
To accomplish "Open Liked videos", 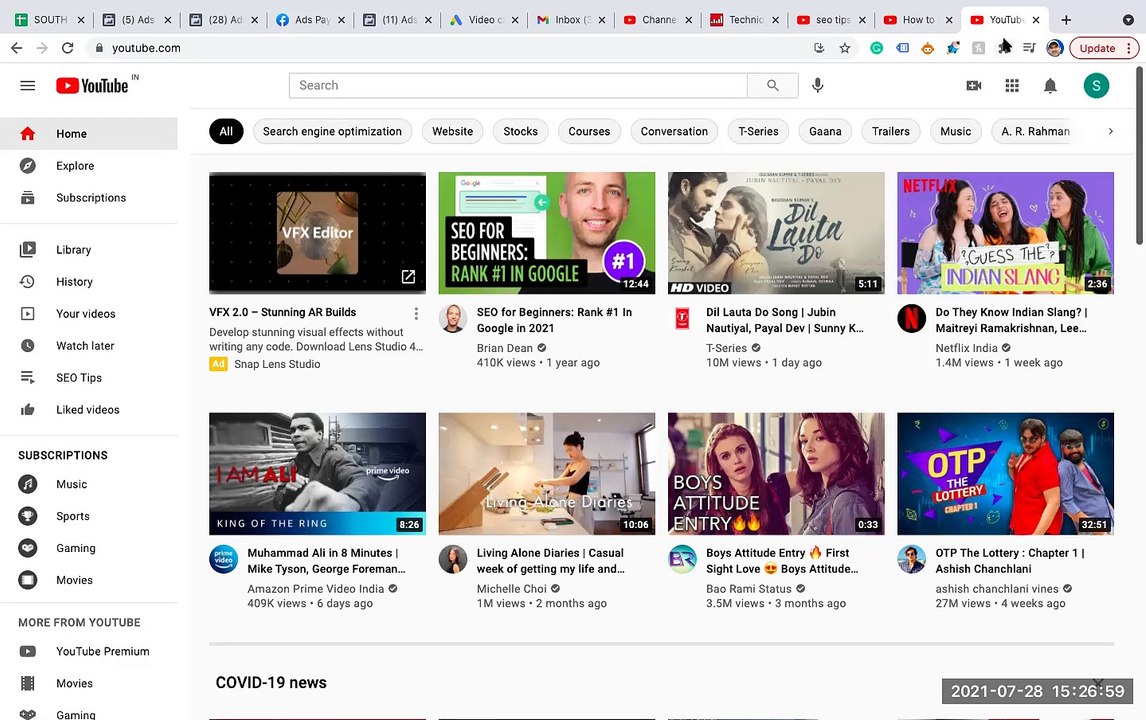I will 88,410.
